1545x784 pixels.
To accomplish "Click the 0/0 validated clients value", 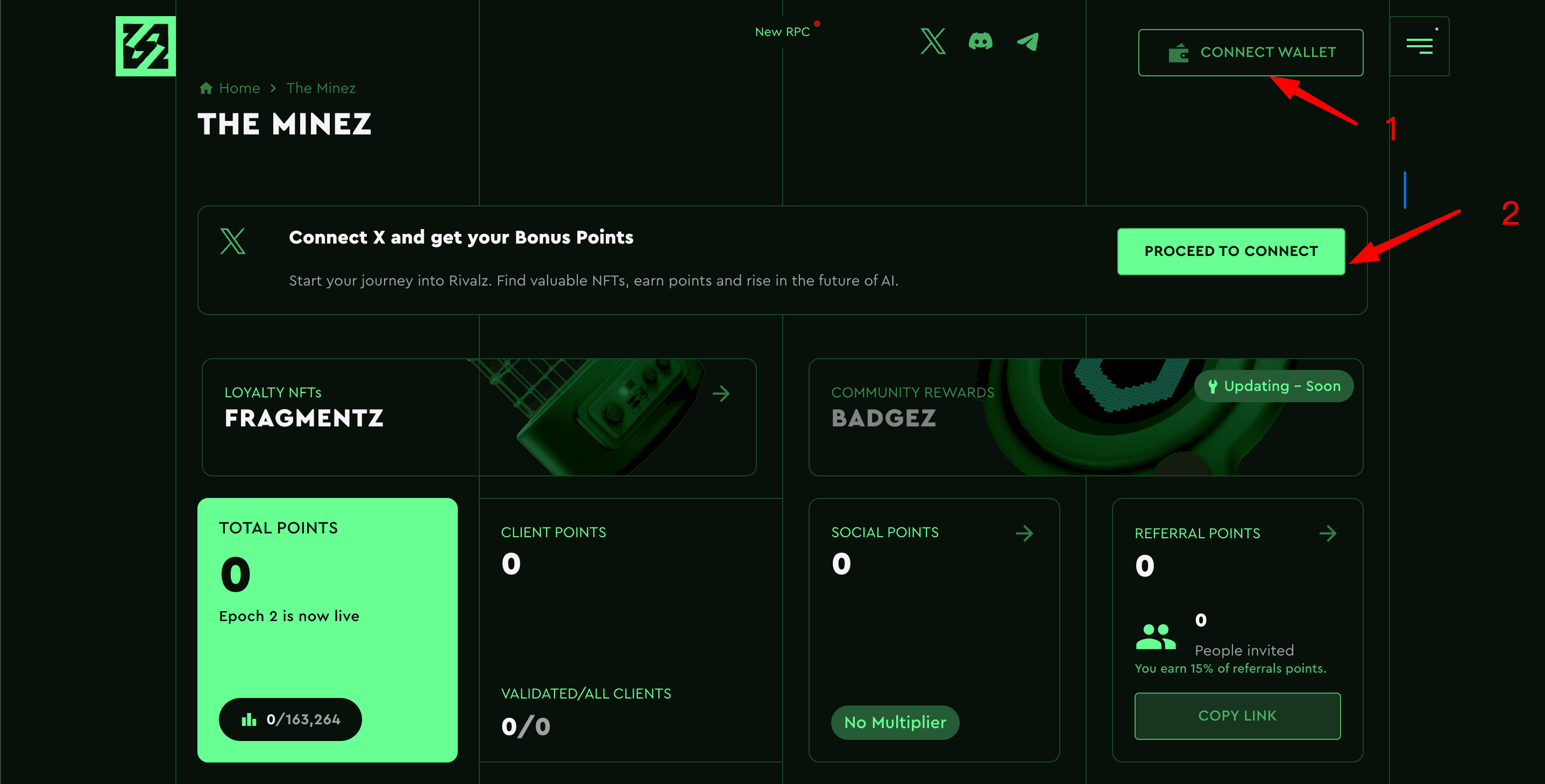I will [x=526, y=726].
